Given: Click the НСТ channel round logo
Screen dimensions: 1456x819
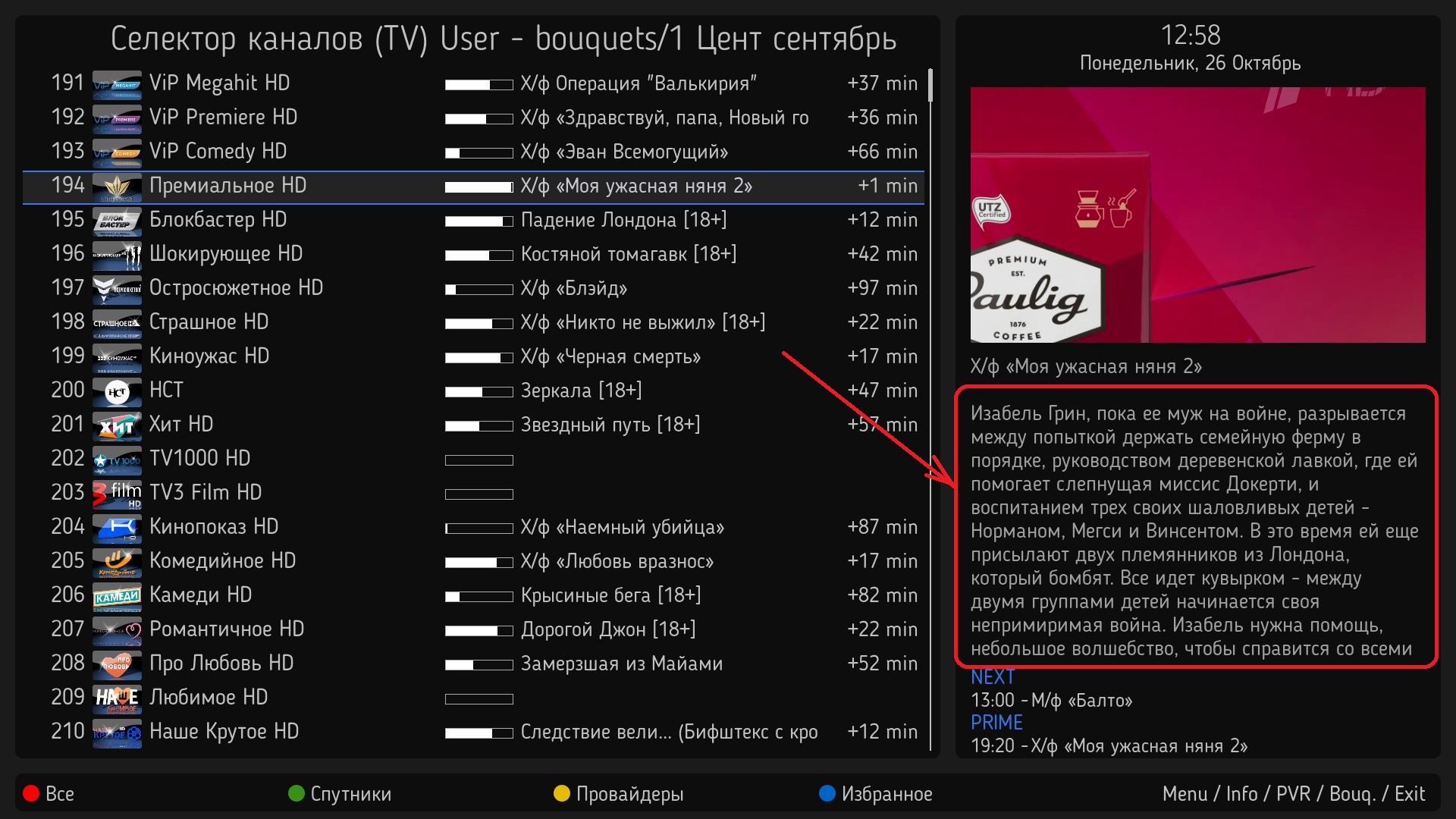Looking at the screenshot, I should coord(117,391).
